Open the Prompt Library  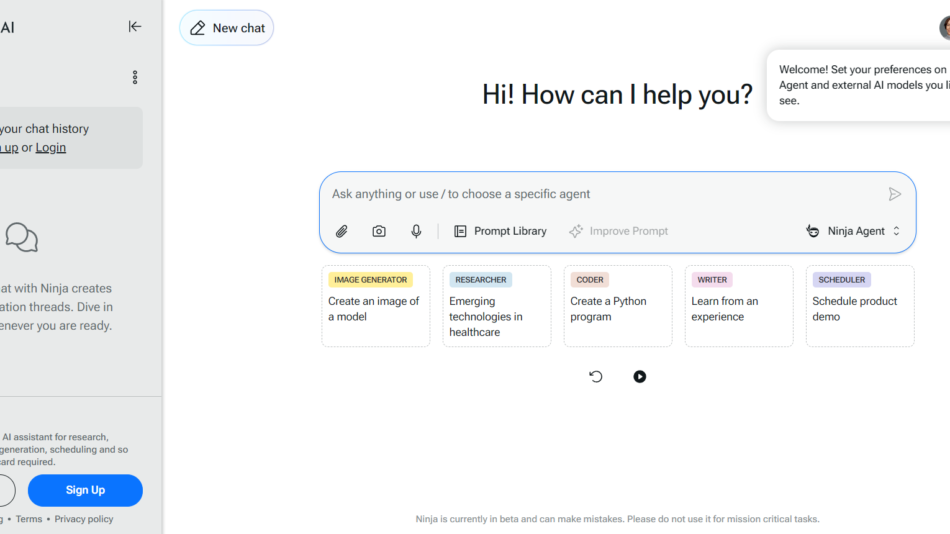[x=500, y=231]
